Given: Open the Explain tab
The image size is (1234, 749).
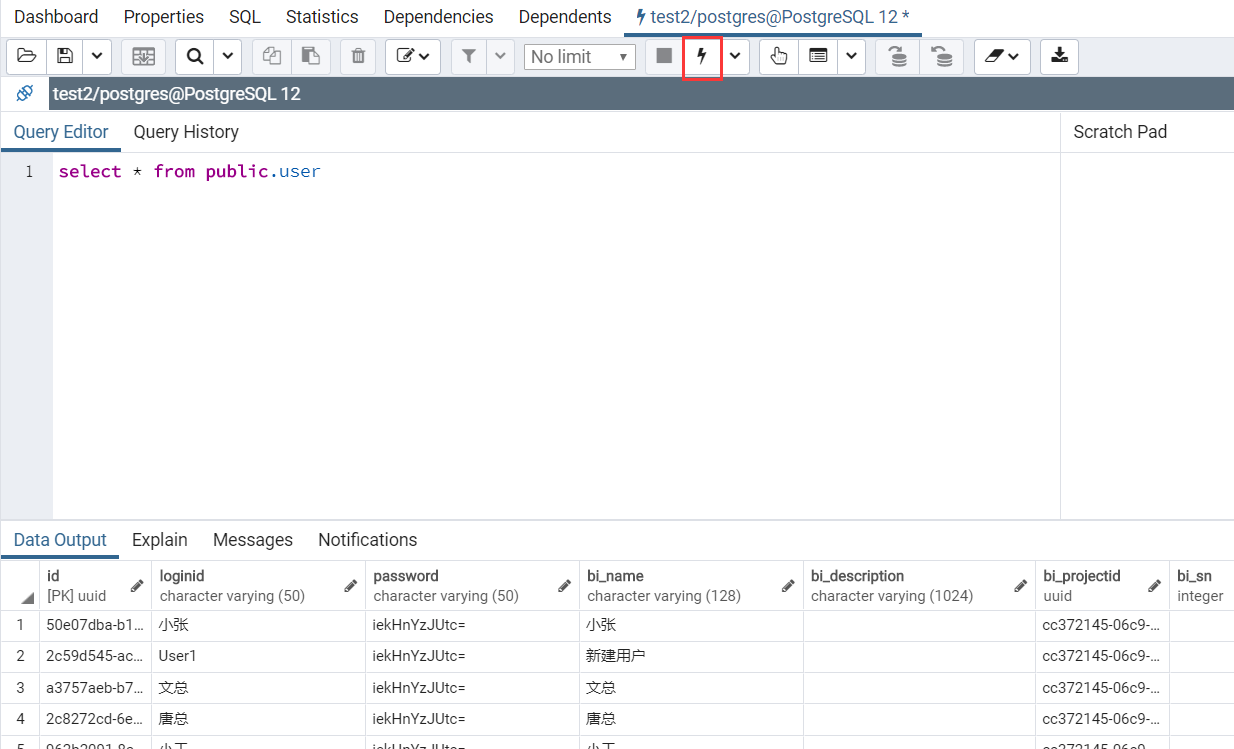Looking at the screenshot, I should (159, 540).
